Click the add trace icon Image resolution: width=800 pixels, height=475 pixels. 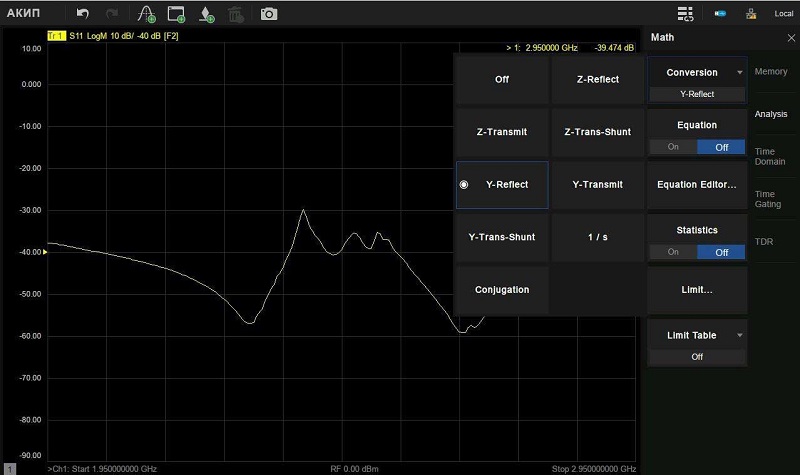point(147,14)
